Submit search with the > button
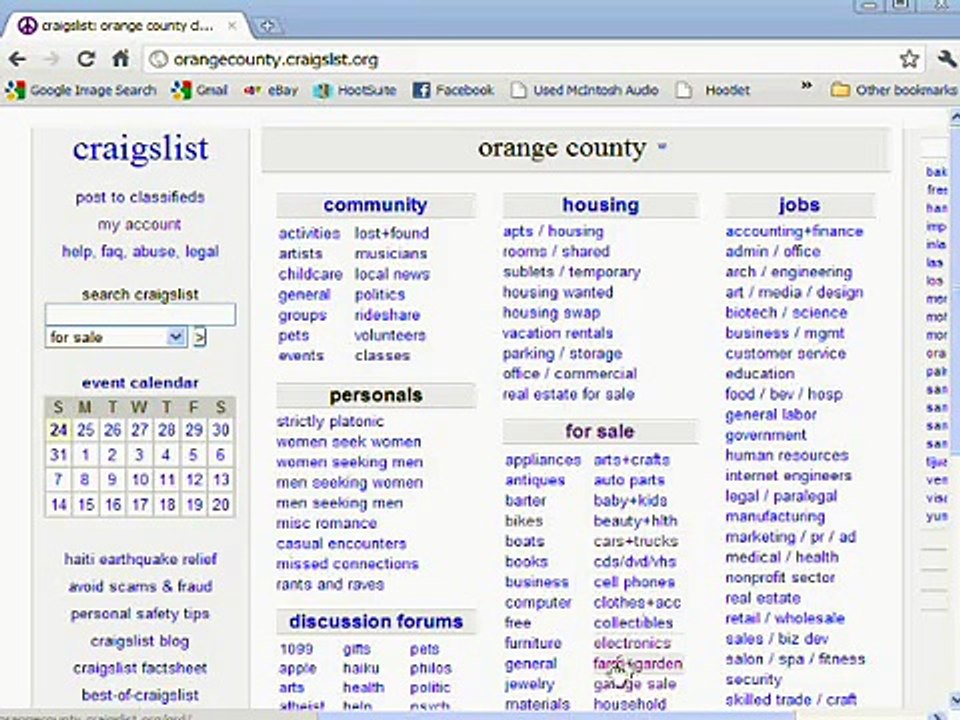 tap(200, 337)
